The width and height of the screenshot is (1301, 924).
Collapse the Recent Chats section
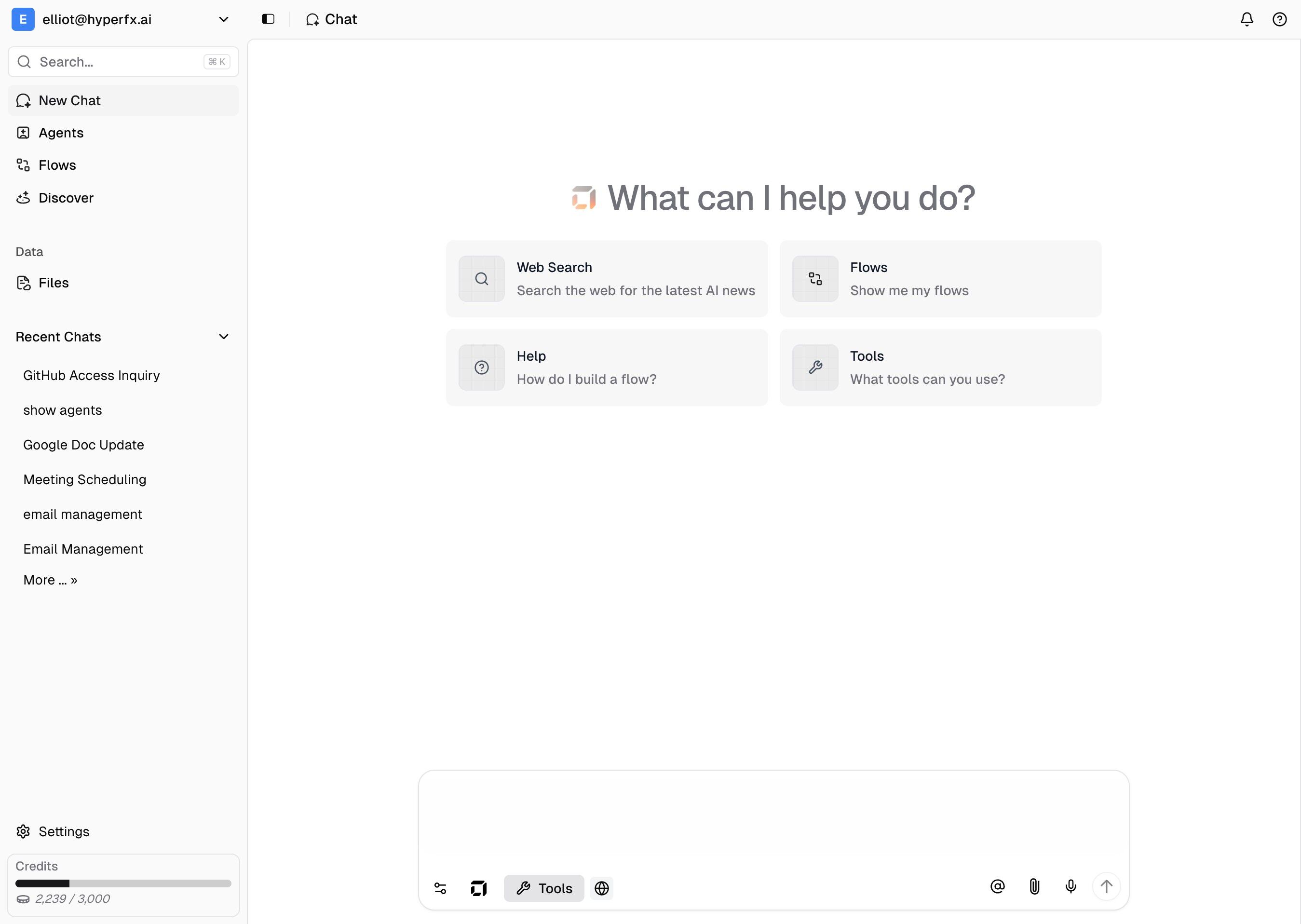tap(224, 337)
